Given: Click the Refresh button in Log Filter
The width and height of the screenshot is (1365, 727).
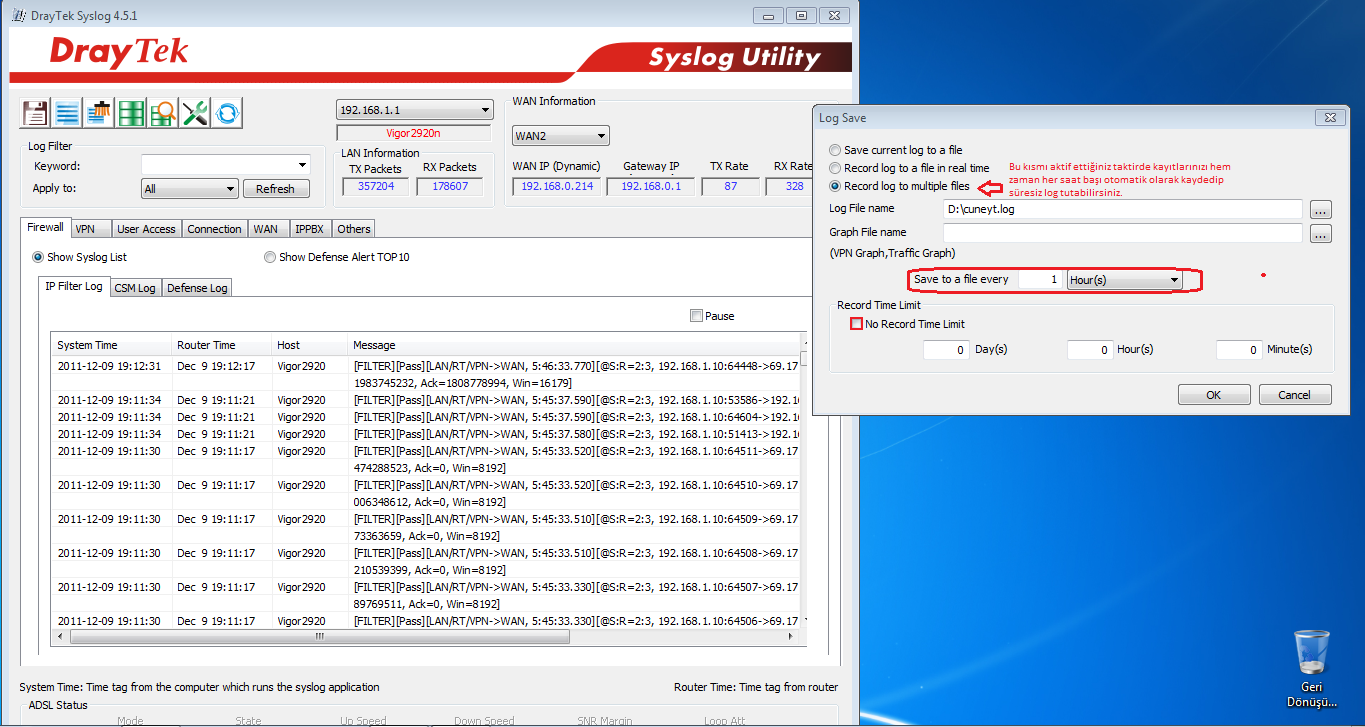Looking at the screenshot, I should click(x=275, y=189).
